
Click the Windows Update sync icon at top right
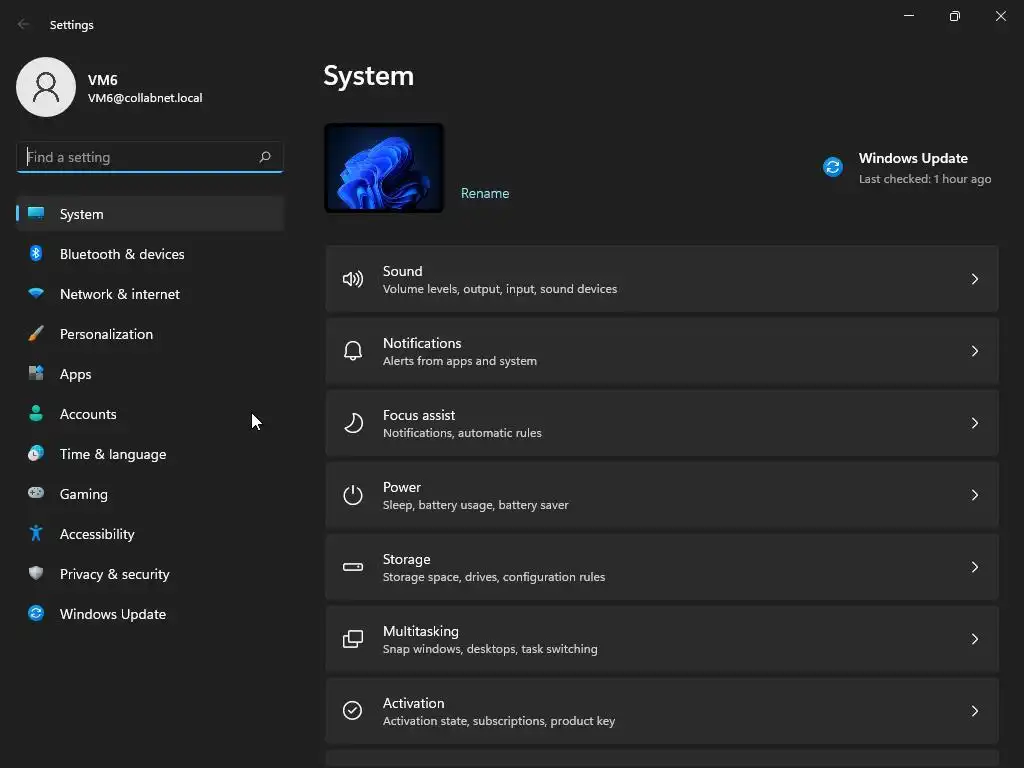(x=833, y=167)
